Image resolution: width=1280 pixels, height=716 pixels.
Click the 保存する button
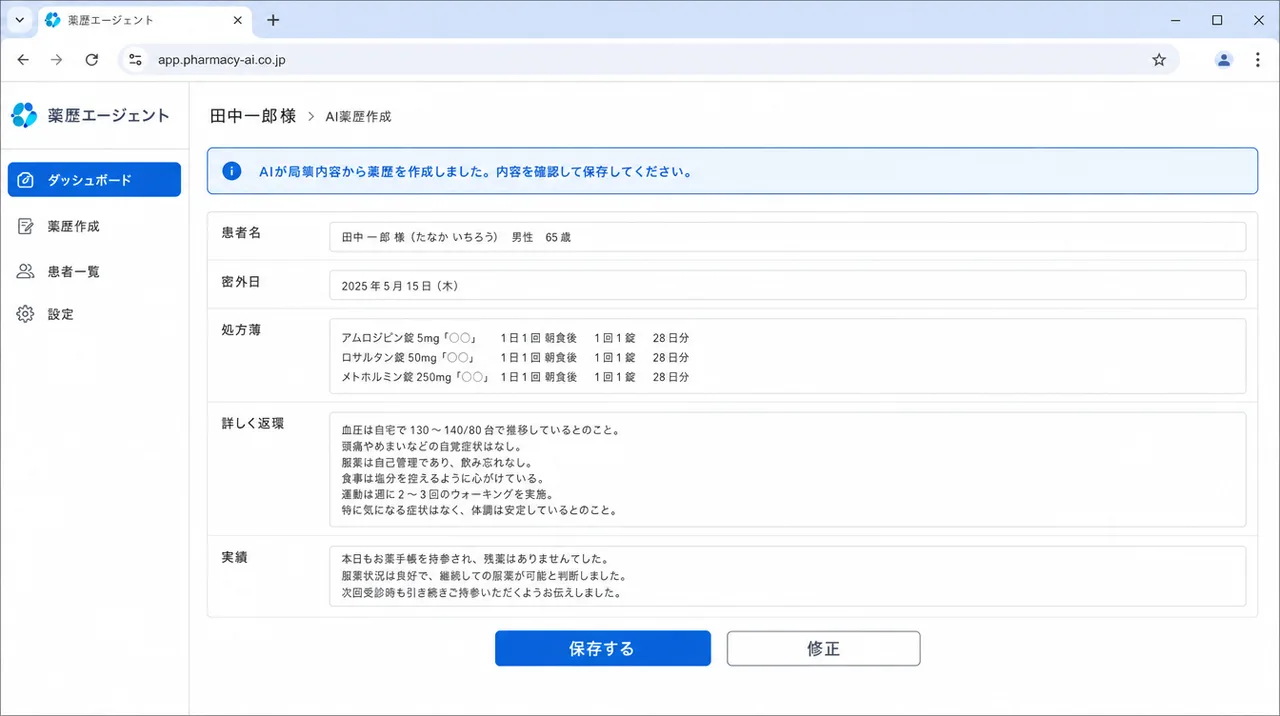coord(602,648)
